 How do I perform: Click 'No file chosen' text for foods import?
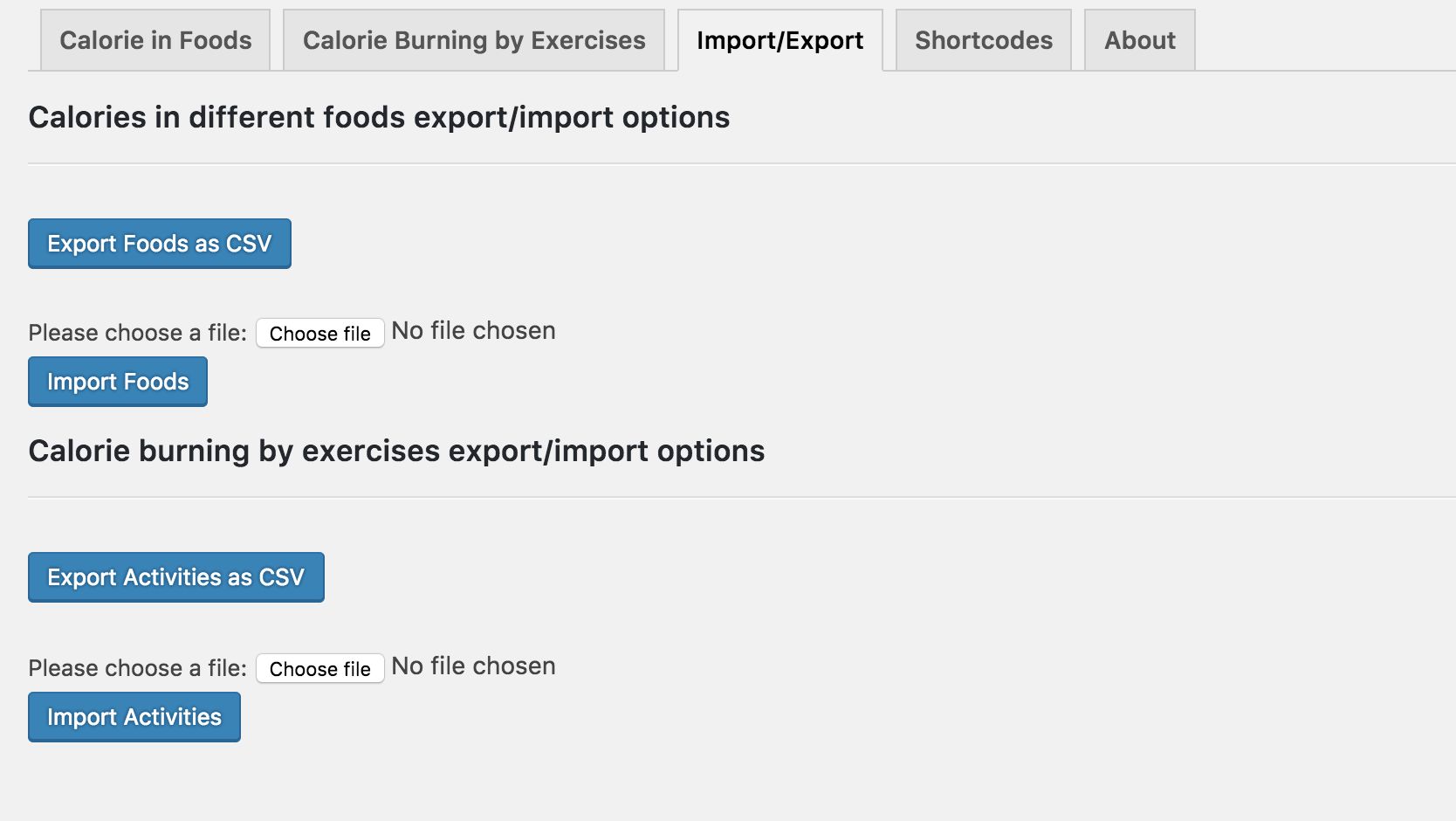pos(473,331)
